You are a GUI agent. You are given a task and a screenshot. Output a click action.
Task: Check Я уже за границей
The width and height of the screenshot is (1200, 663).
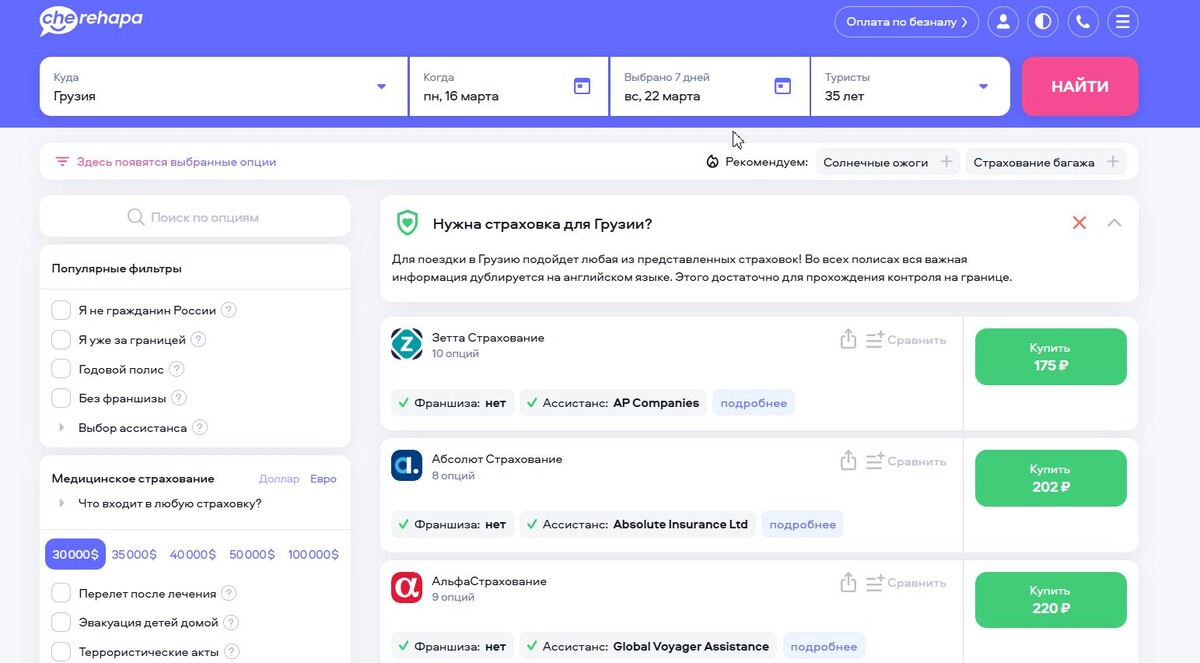(61, 339)
